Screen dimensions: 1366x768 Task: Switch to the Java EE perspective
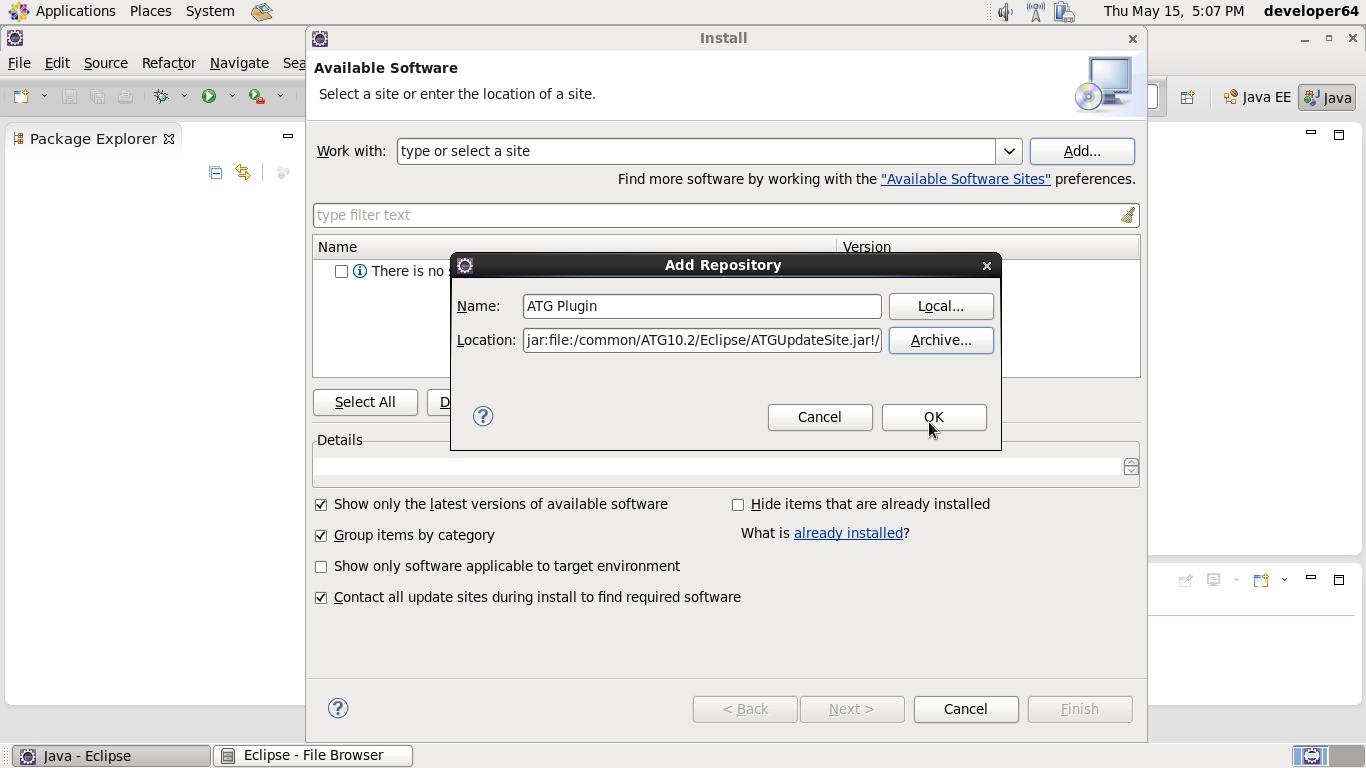(1257, 97)
